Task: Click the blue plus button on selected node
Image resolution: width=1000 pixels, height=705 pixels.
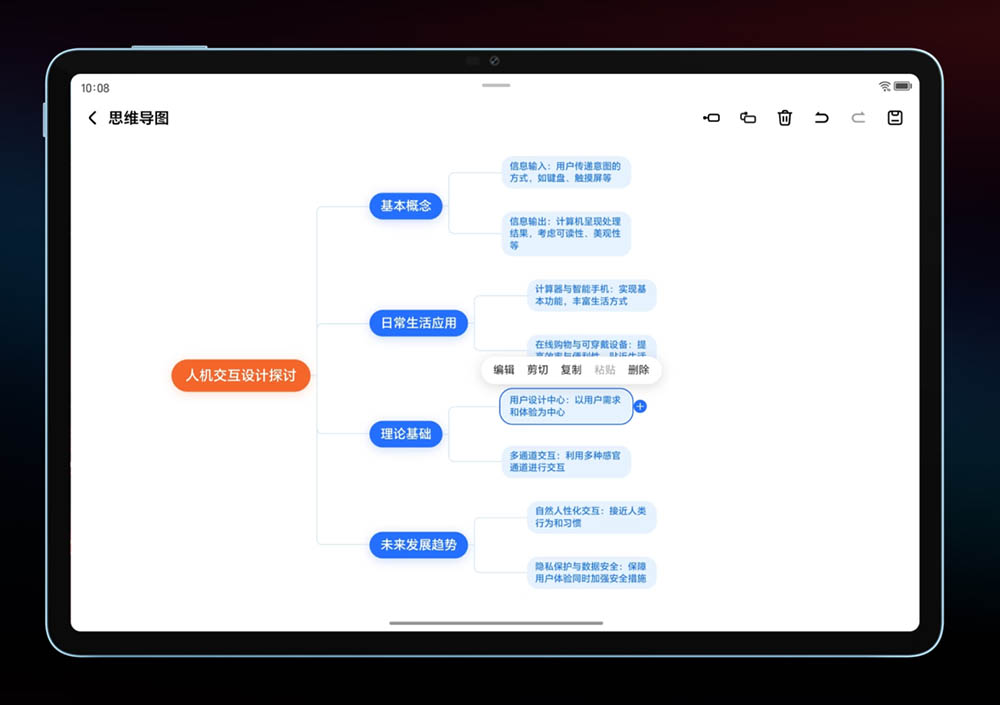Action: [x=640, y=406]
